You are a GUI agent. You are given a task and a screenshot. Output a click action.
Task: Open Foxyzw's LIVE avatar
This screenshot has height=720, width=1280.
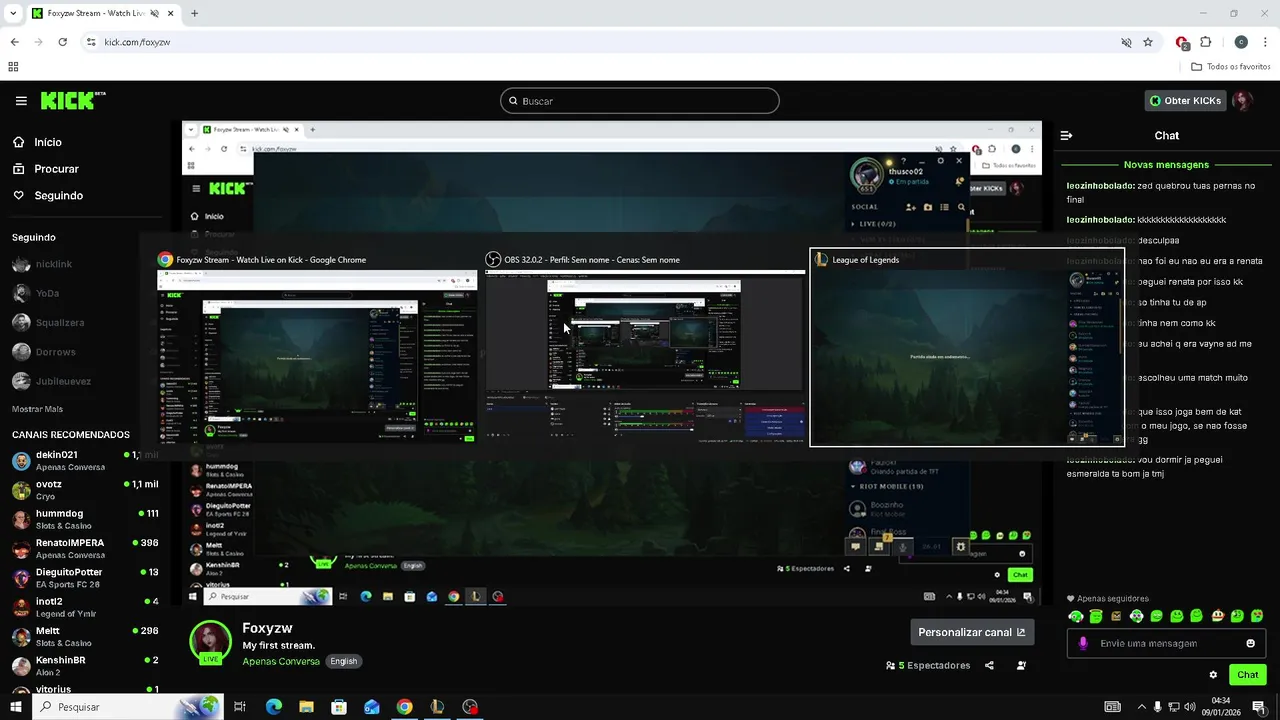pos(210,642)
